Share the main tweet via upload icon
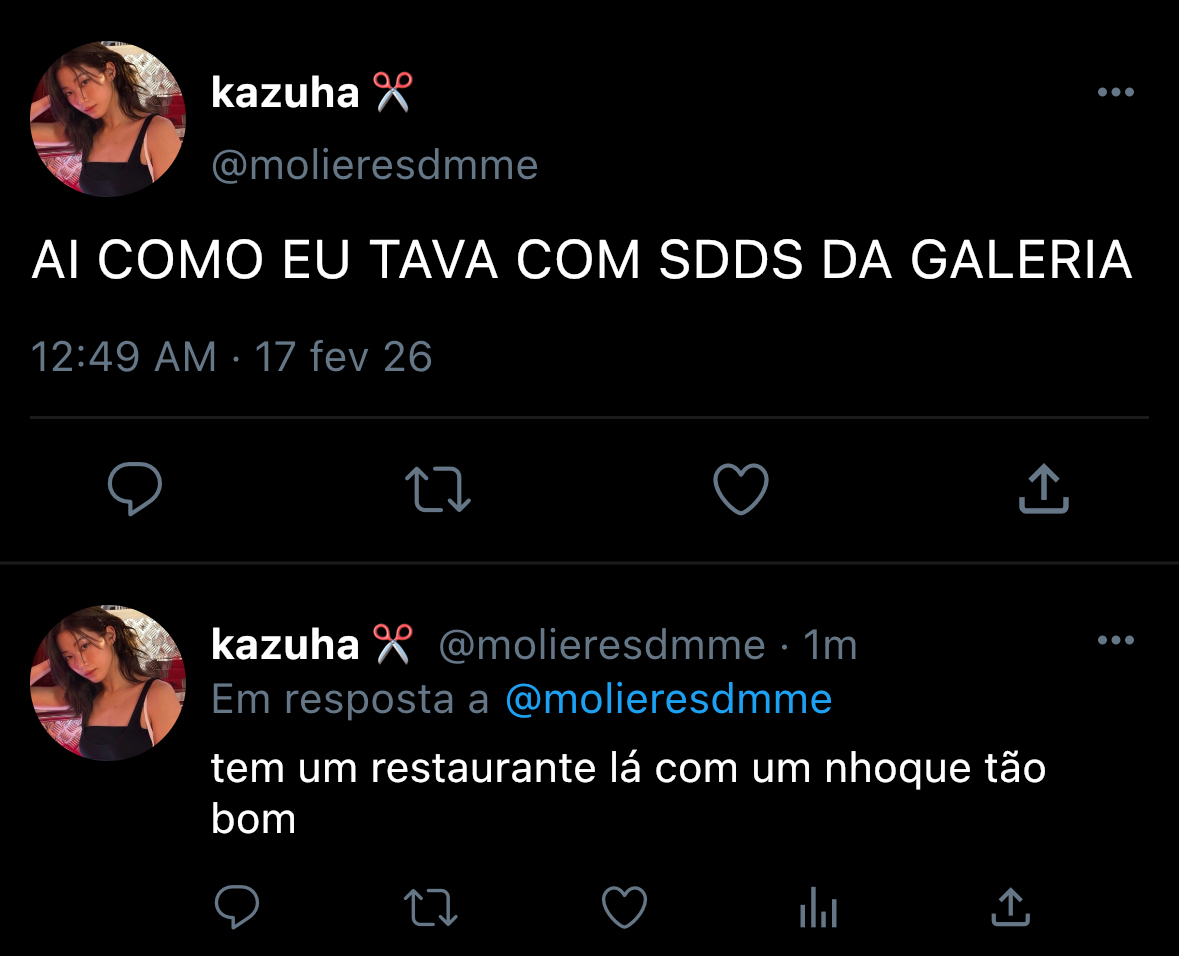1179x956 pixels. pyautogui.click(x=1044, y=489)
